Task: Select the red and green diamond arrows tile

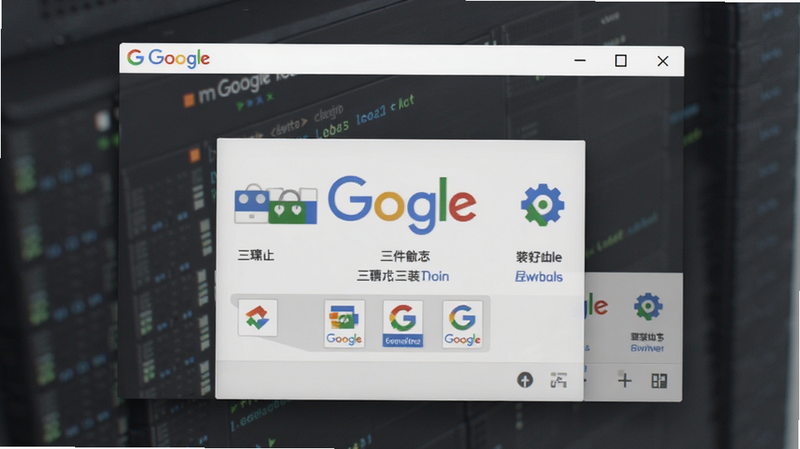Action: pos(258,317)
